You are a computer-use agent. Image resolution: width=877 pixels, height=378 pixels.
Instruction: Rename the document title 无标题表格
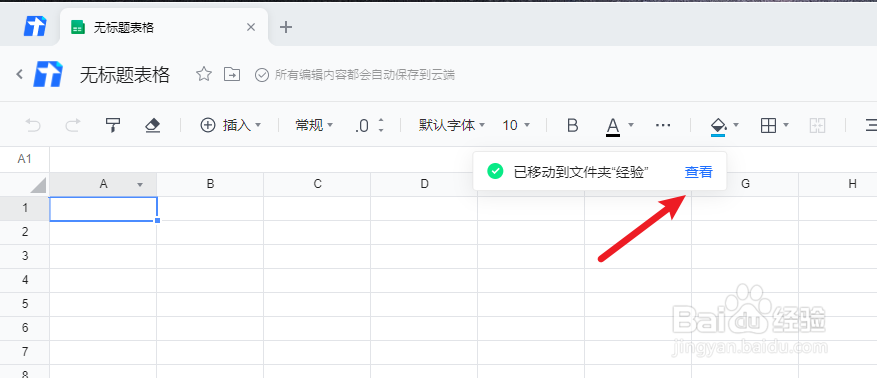[x=125, y=74]
